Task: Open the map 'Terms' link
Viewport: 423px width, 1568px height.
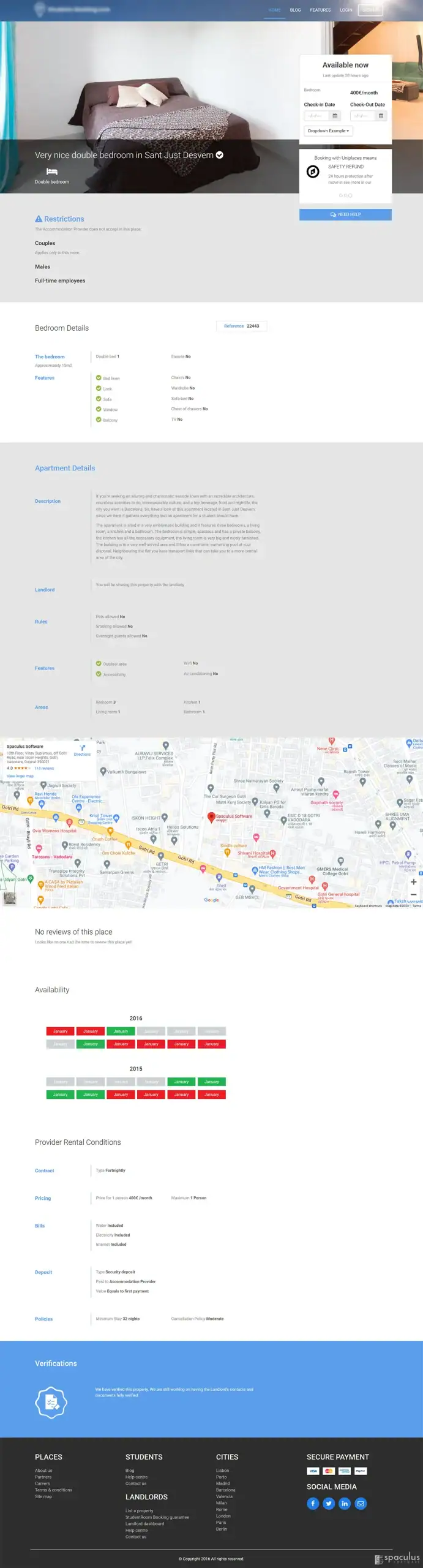Action: pyautogui.click(x=417, y=906)
